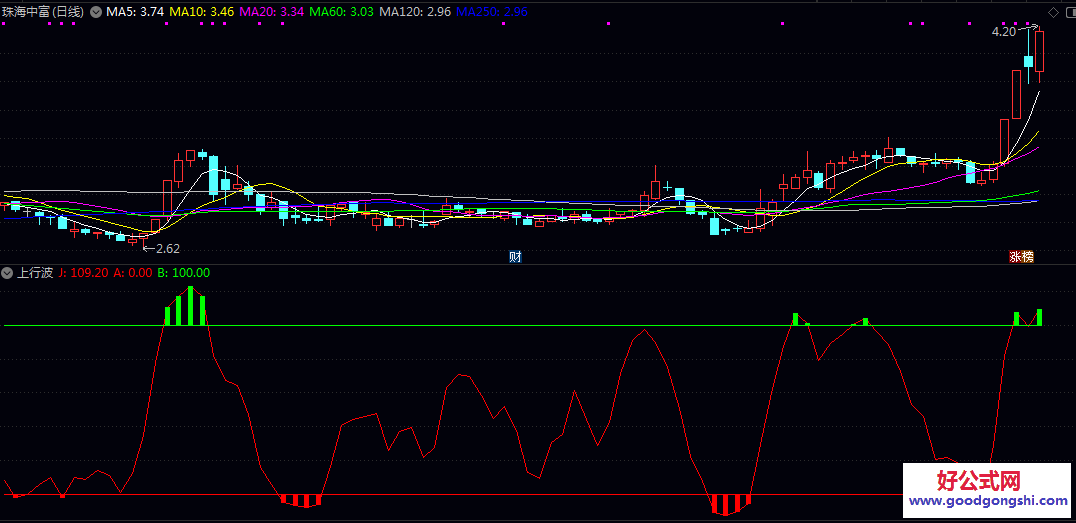1076x523 pixels.
Task: Click the A: 0.00 indicator value
Action: [132, 272]
